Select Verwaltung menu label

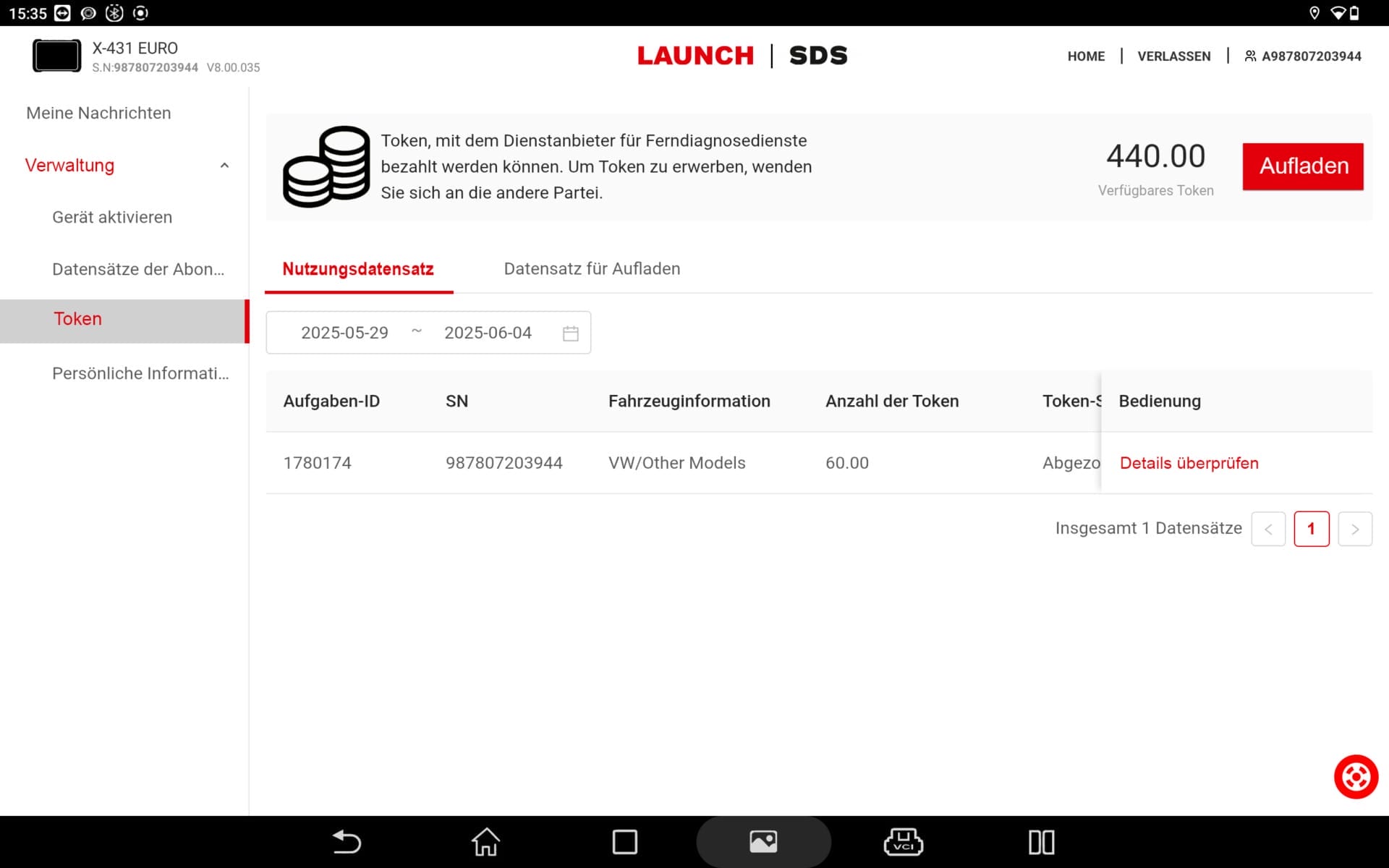pyautogui.click(x=69, y=165)
